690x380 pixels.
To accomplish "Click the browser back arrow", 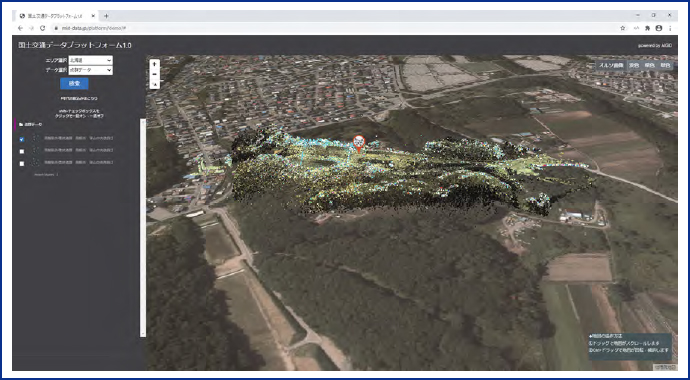I will (x=20, y=28).
